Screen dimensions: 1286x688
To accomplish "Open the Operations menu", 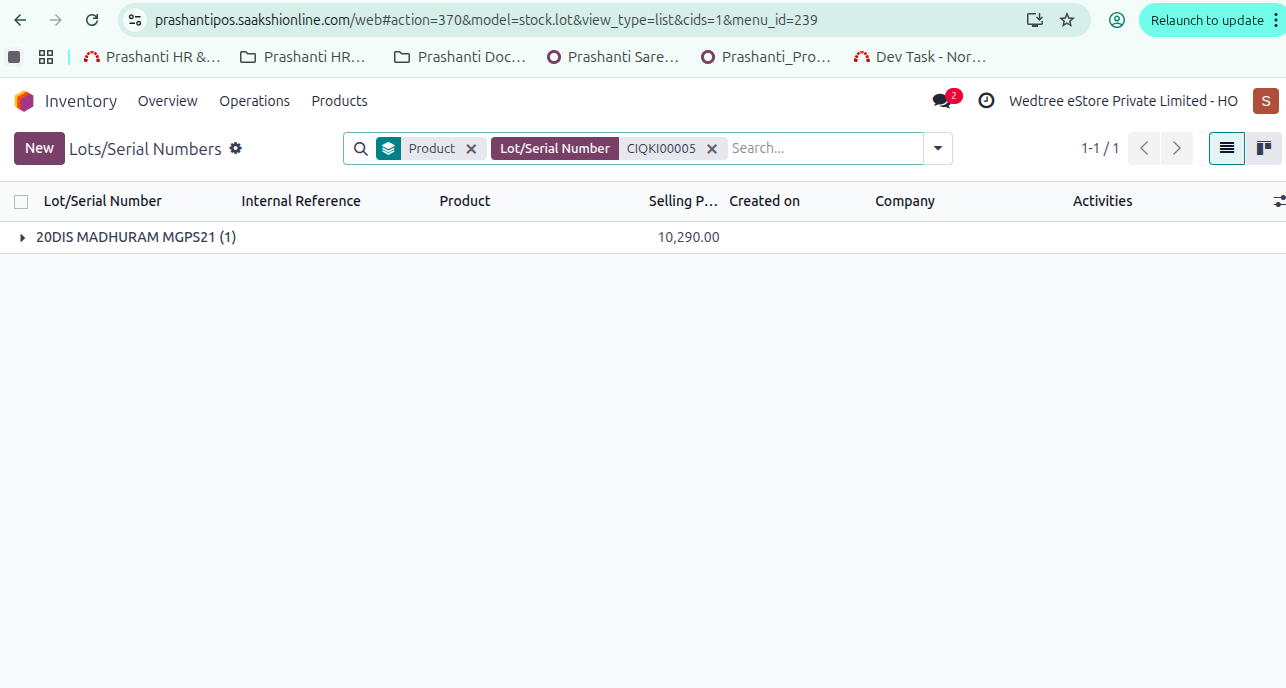I will tap(254, 101).
